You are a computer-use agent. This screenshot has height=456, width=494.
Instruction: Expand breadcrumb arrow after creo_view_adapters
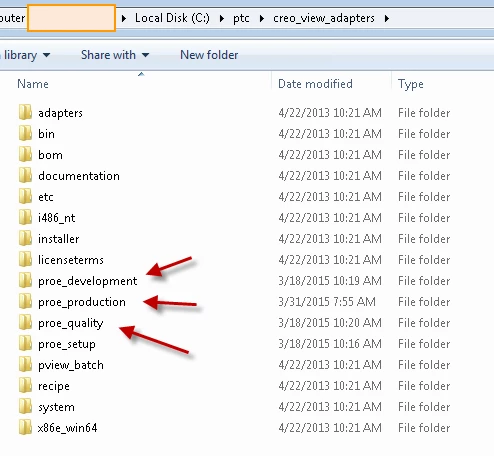click(387, 18)
